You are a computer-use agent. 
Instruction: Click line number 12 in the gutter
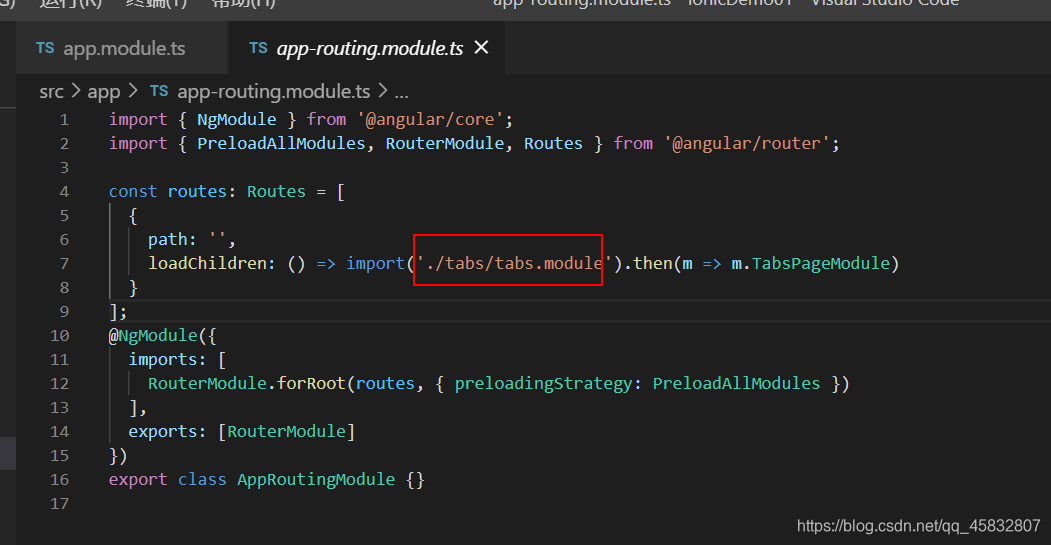[x=60, y=383]
